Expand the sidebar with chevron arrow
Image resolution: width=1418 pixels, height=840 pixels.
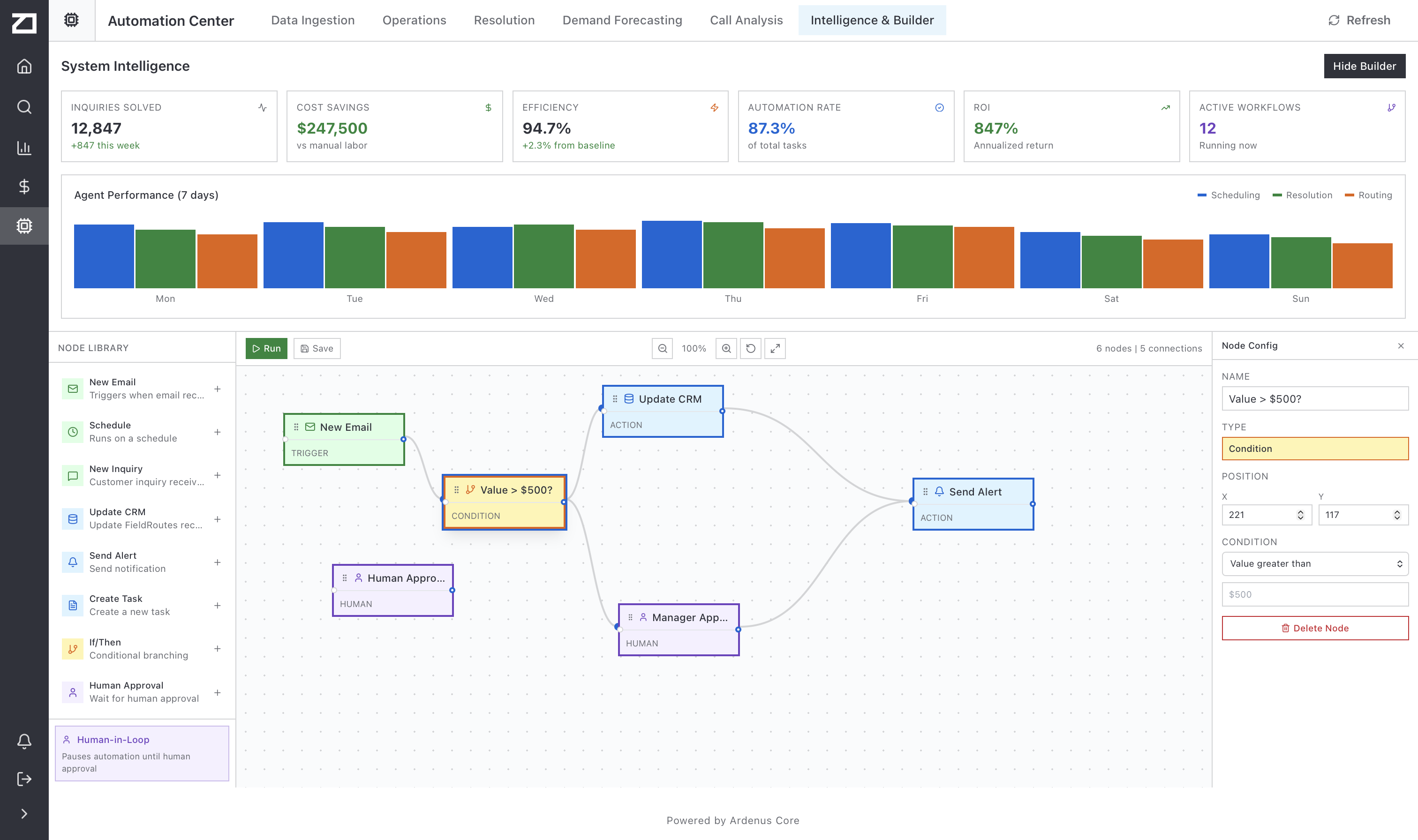click(x=24, y=814)
